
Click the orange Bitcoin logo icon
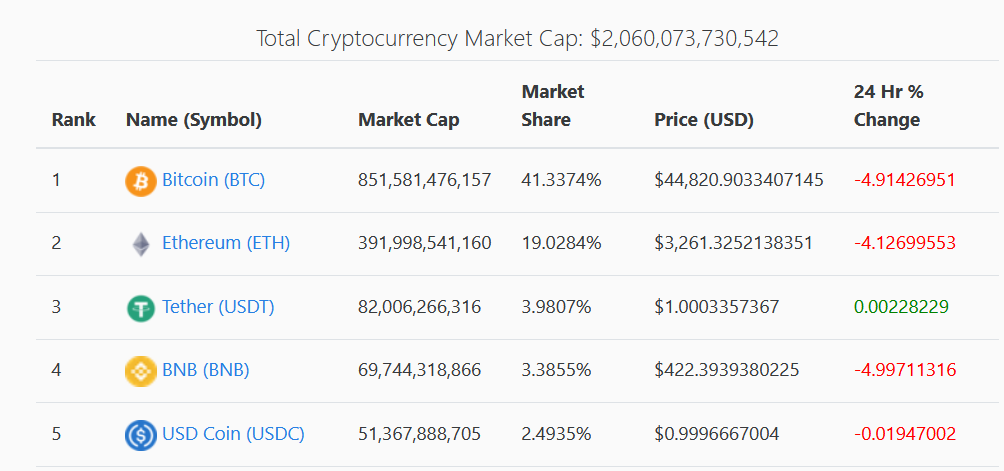coord(140,181)
